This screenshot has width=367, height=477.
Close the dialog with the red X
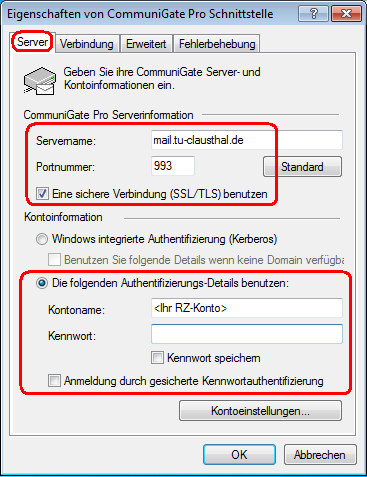346,14
